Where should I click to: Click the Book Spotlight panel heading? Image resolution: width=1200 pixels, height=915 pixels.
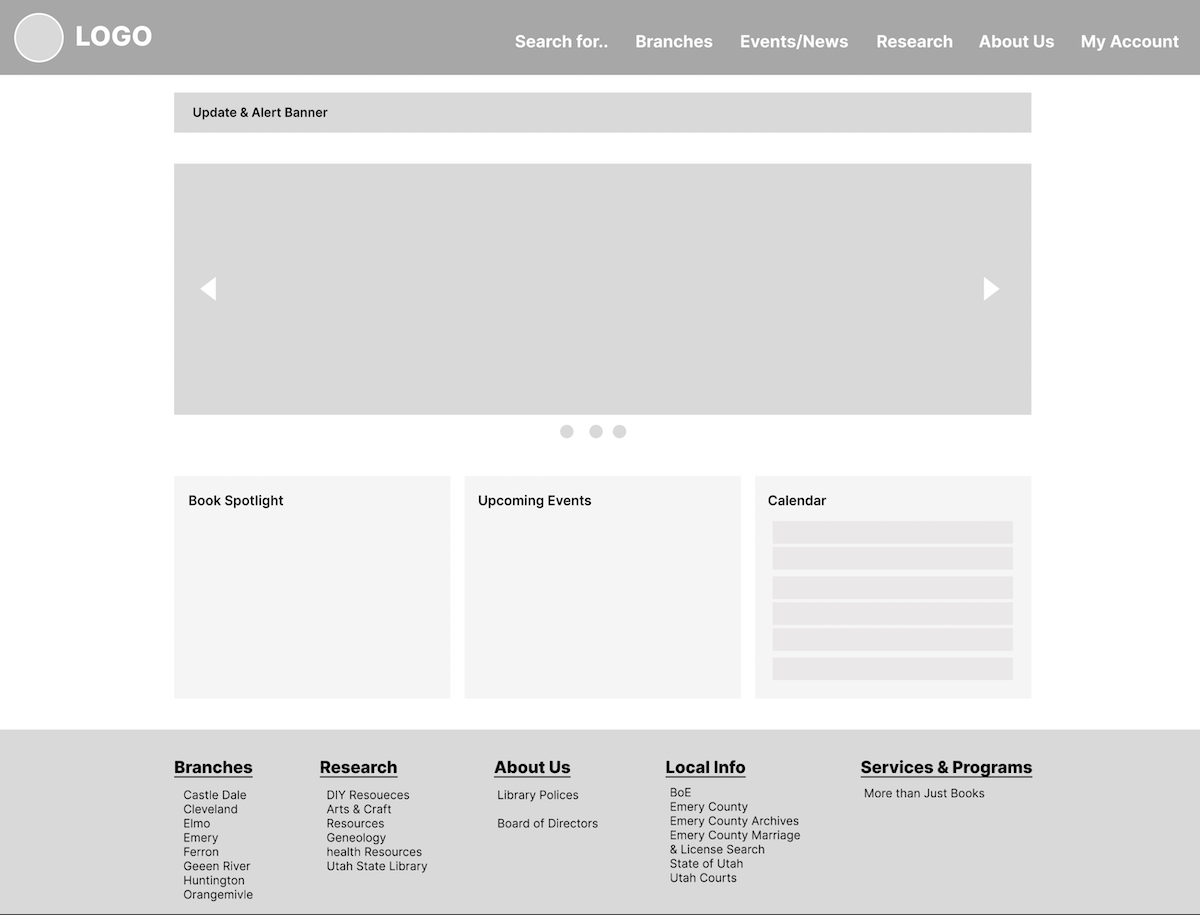(x=236, y=500)
